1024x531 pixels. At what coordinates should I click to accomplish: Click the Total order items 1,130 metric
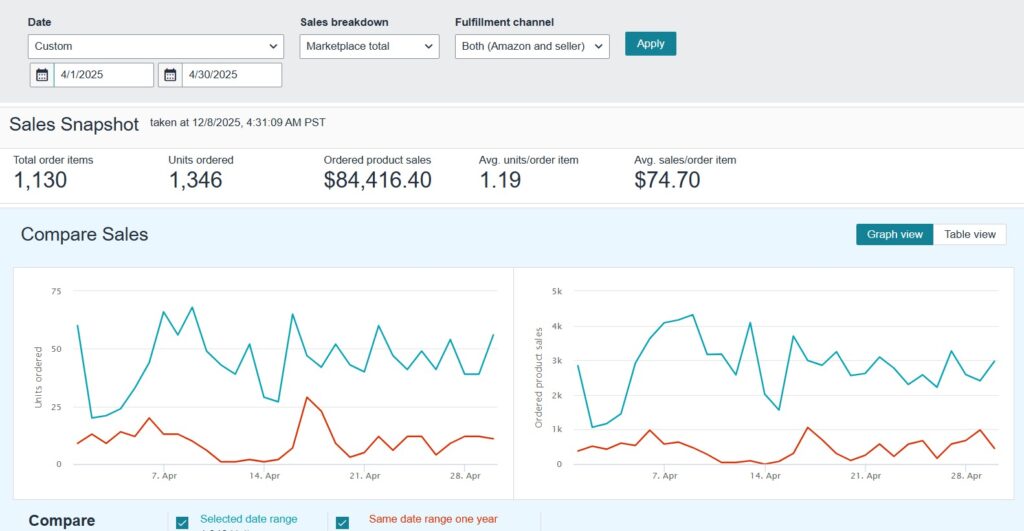(x=40, y=180)
